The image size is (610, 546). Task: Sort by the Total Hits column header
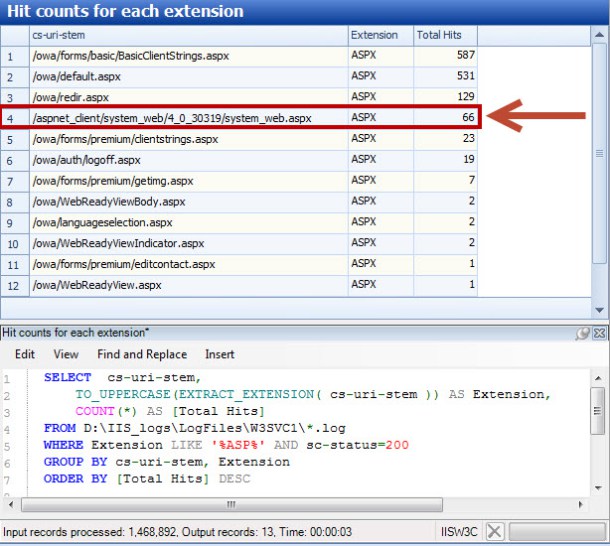(x=445, y=35)
